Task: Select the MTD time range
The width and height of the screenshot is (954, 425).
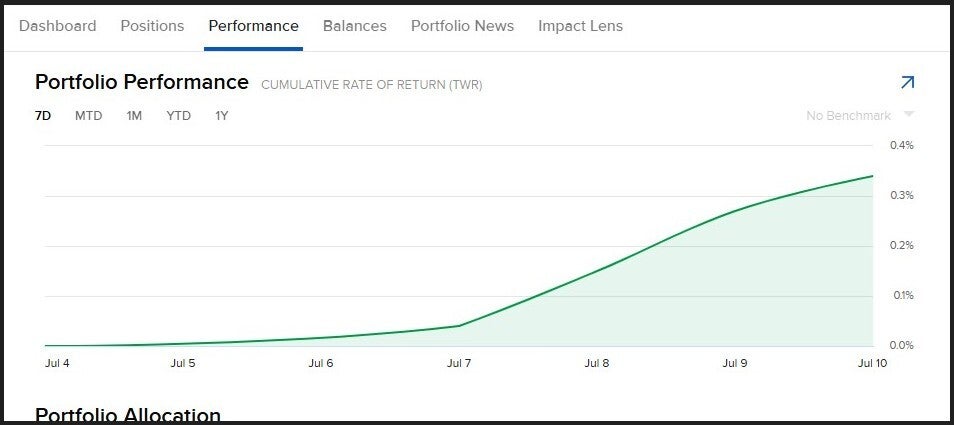Action: click(x=88, y=116)
